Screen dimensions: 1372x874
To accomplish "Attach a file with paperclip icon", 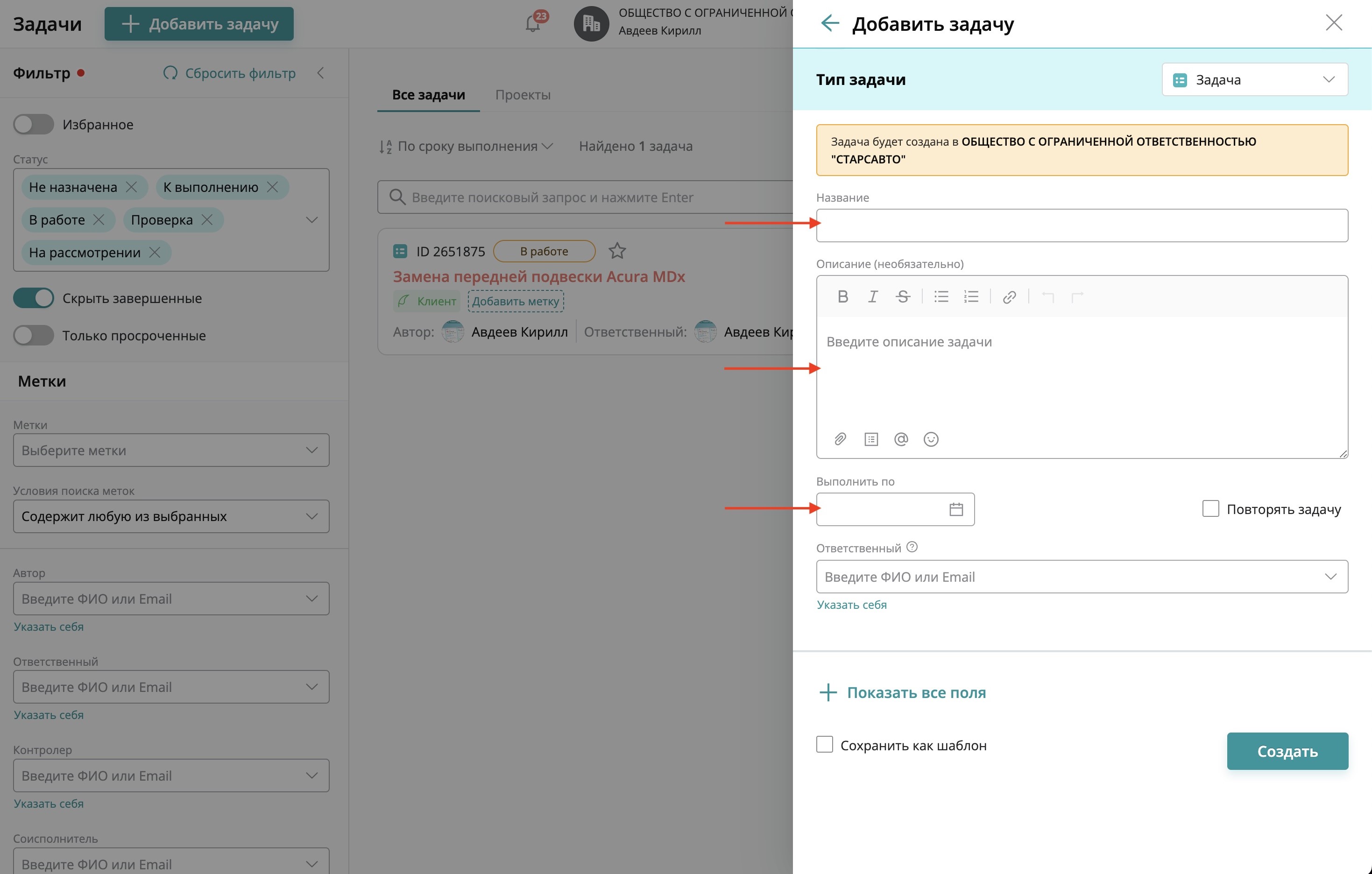I will coord(840,439).
